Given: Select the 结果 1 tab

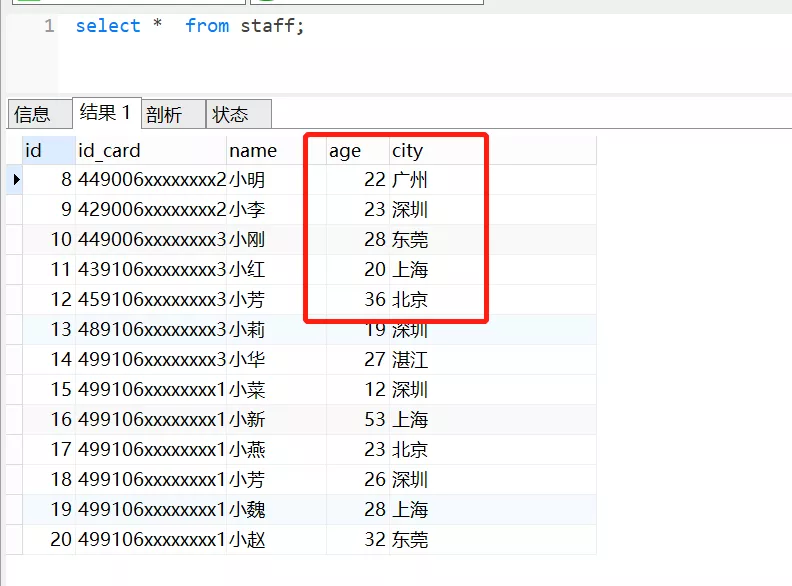Looking at the screenshot, I should [107, 113].
